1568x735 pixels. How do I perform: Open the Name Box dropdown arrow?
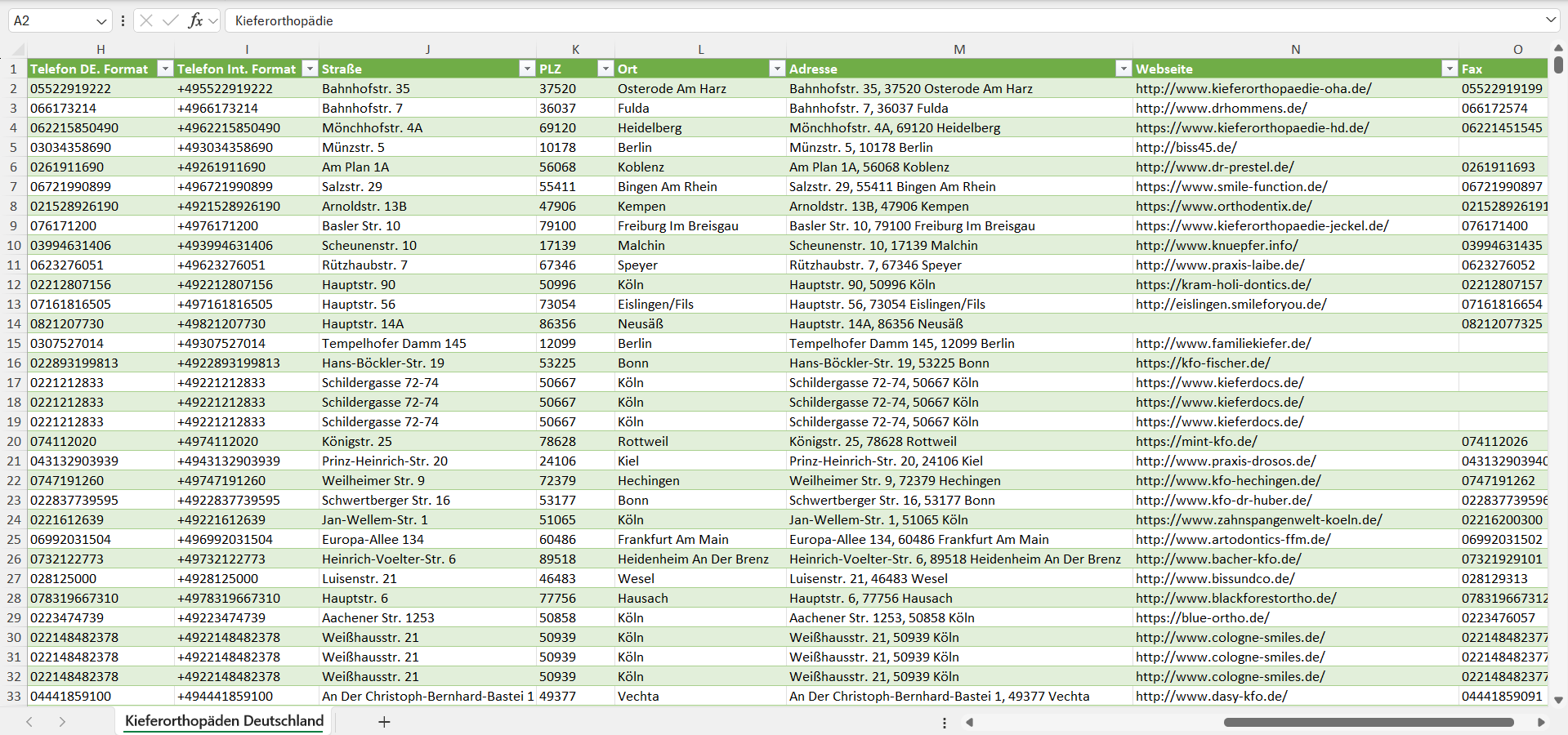click(x=101, y=21)
